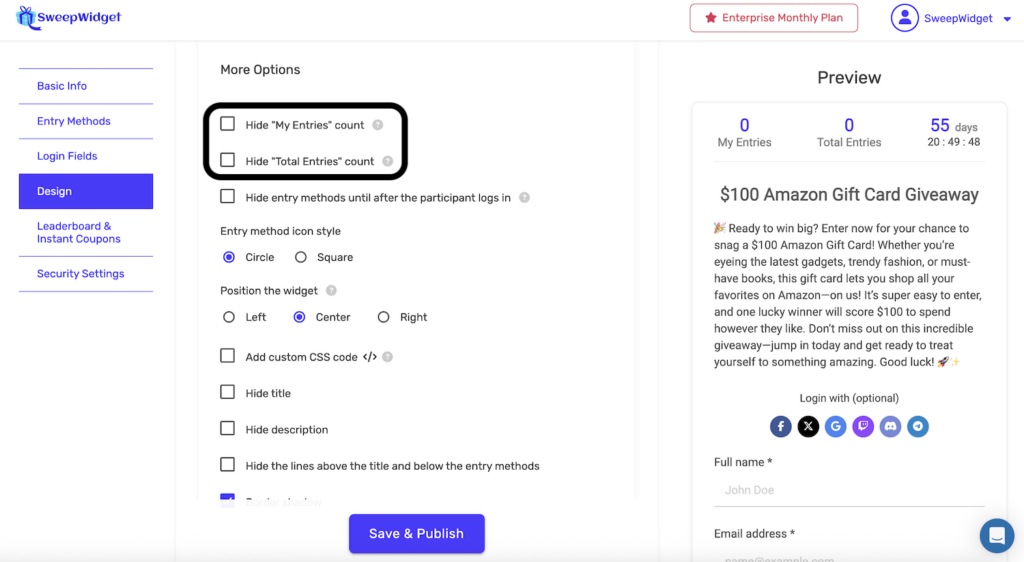Click the Full name input field
1024x562 pixels.
(848, 490)
